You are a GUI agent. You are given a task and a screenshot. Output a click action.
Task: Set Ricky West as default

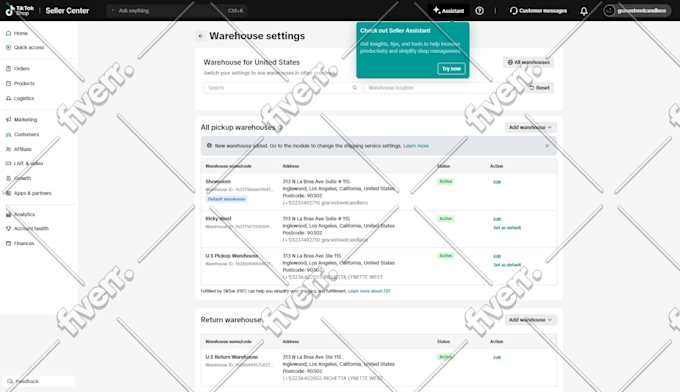(x=507, y=228)
